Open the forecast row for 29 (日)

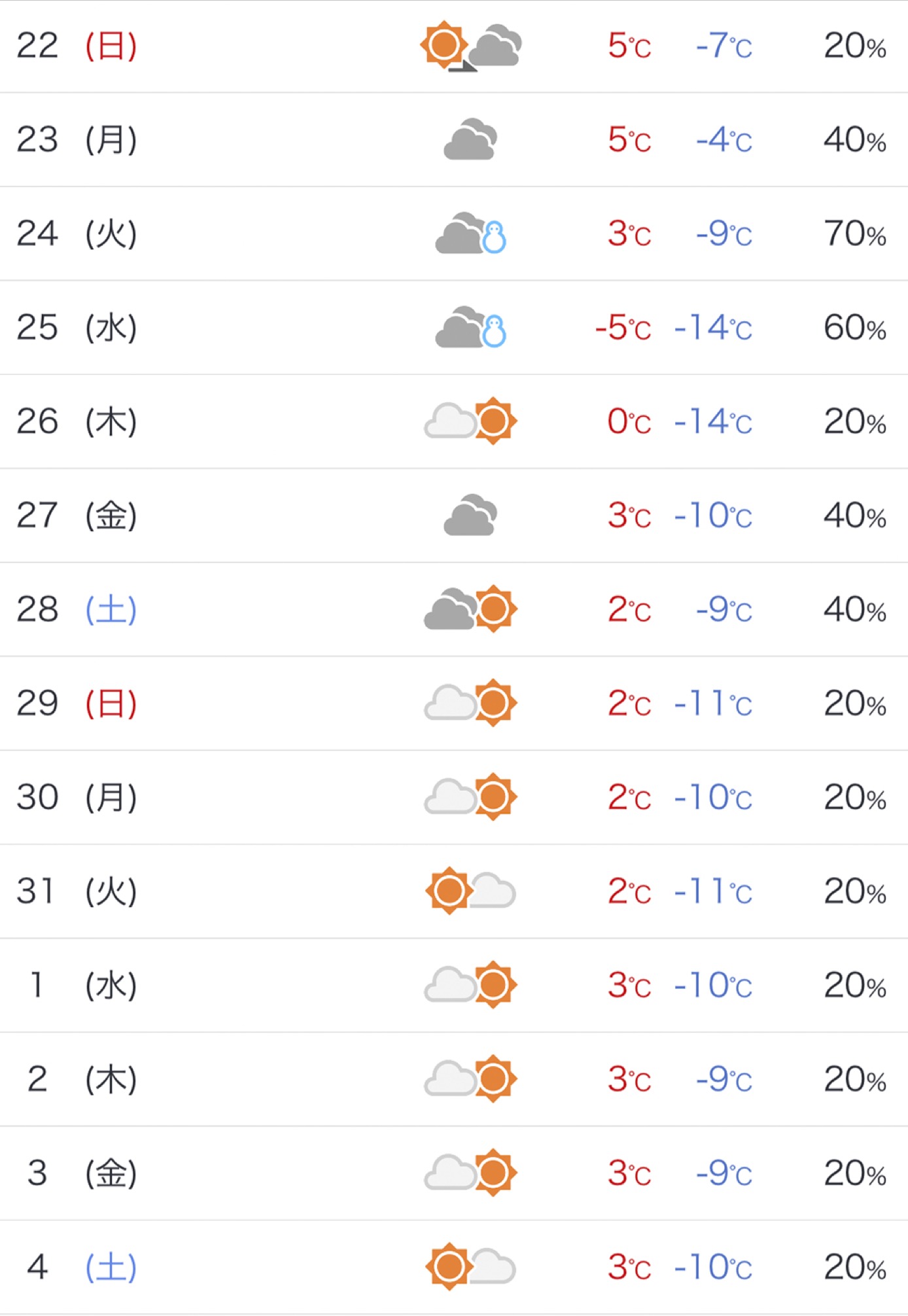pyautogui.click(x=454, y=703)
